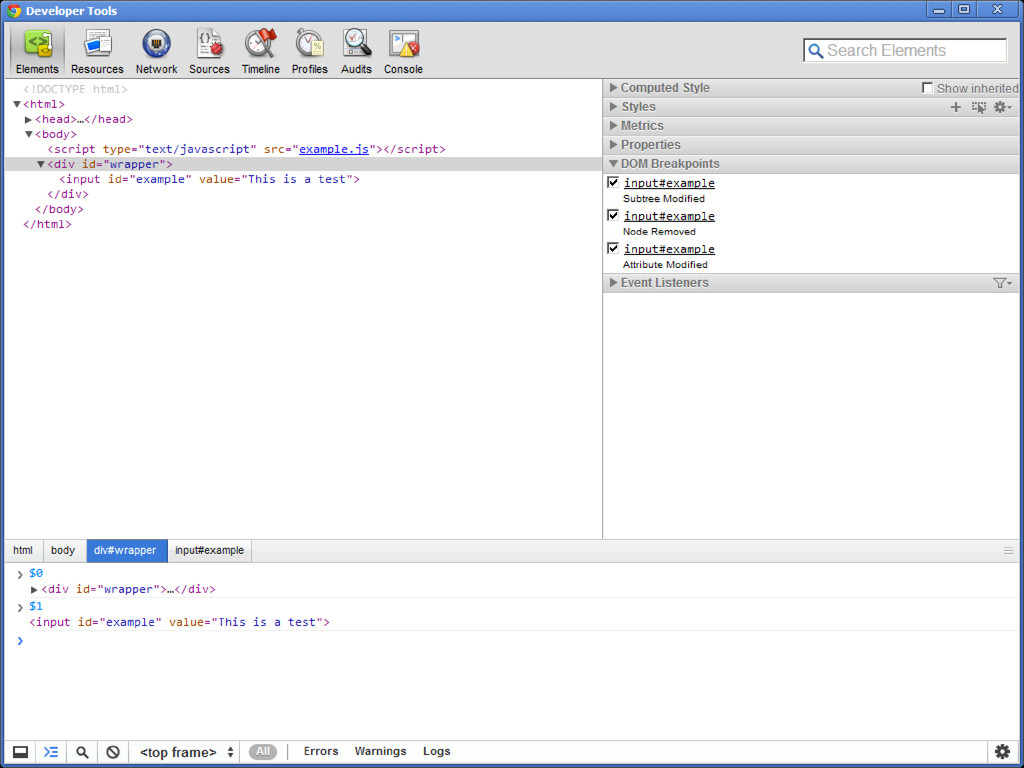This screenshot has width=1024, height=768.
Task: Open the Resources panel
Action: point(97,52)
